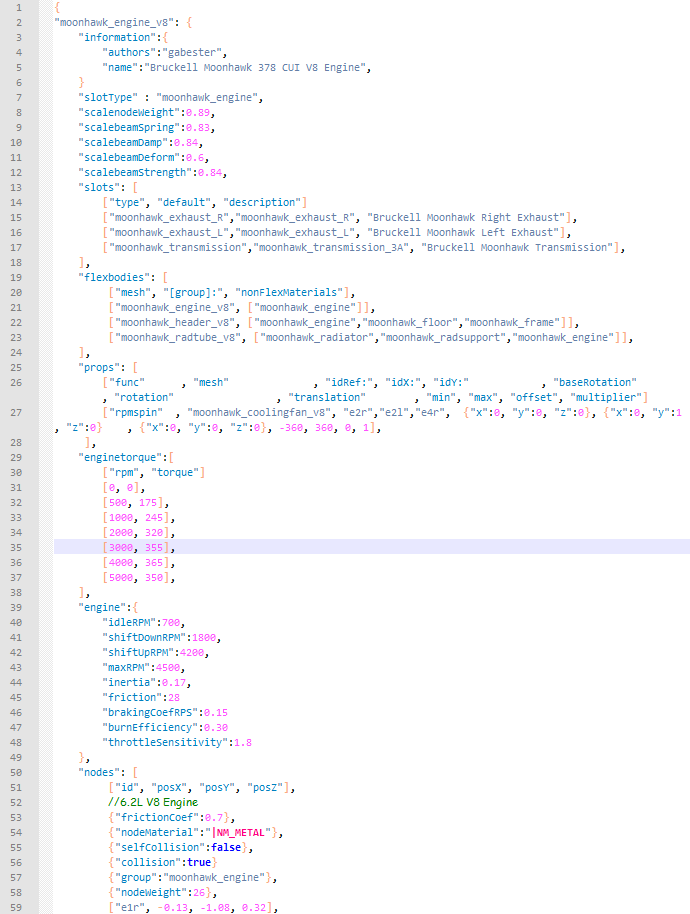Click the "enginetorque" key

point(123,458)
